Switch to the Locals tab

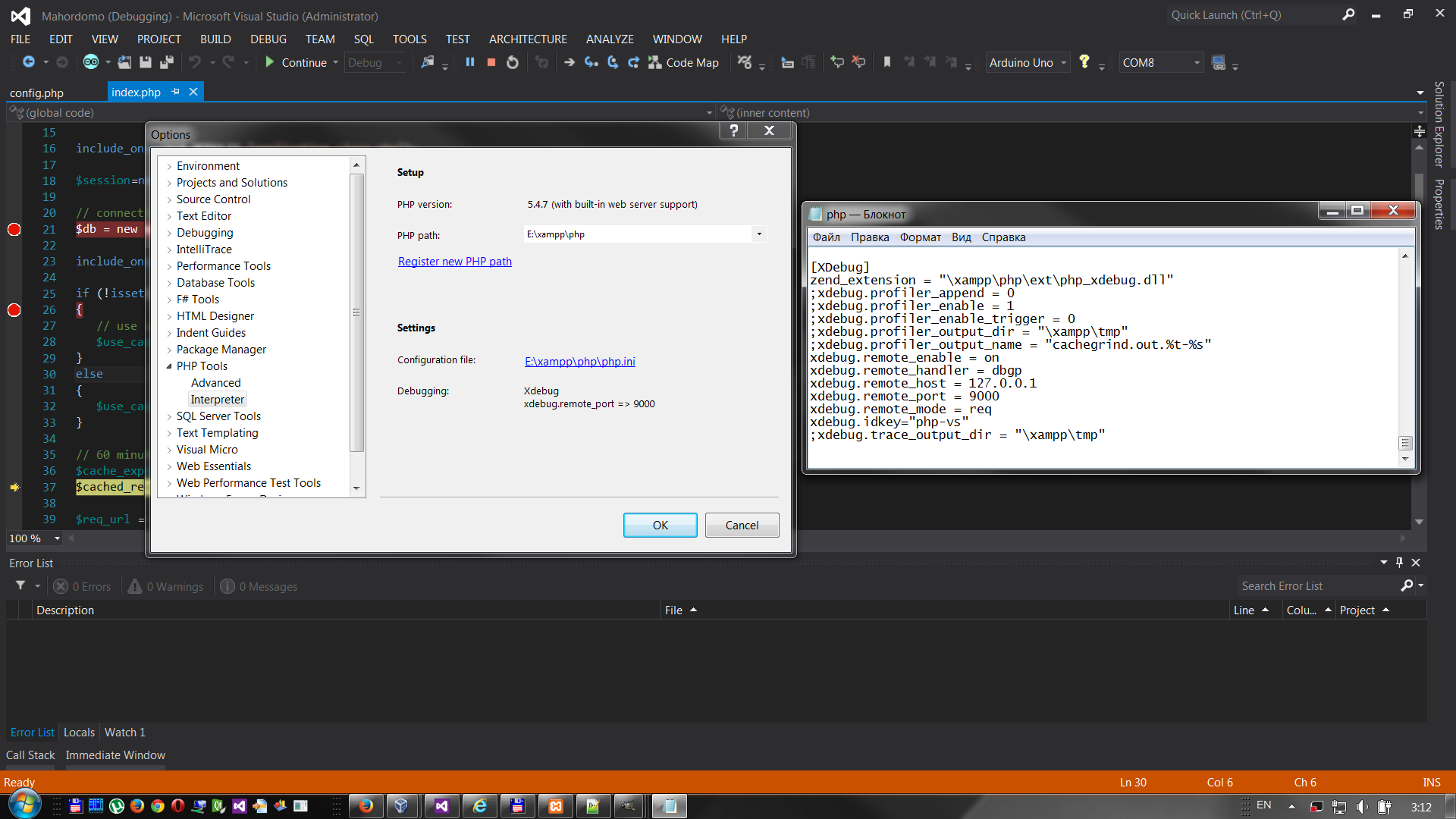(79, 732)
